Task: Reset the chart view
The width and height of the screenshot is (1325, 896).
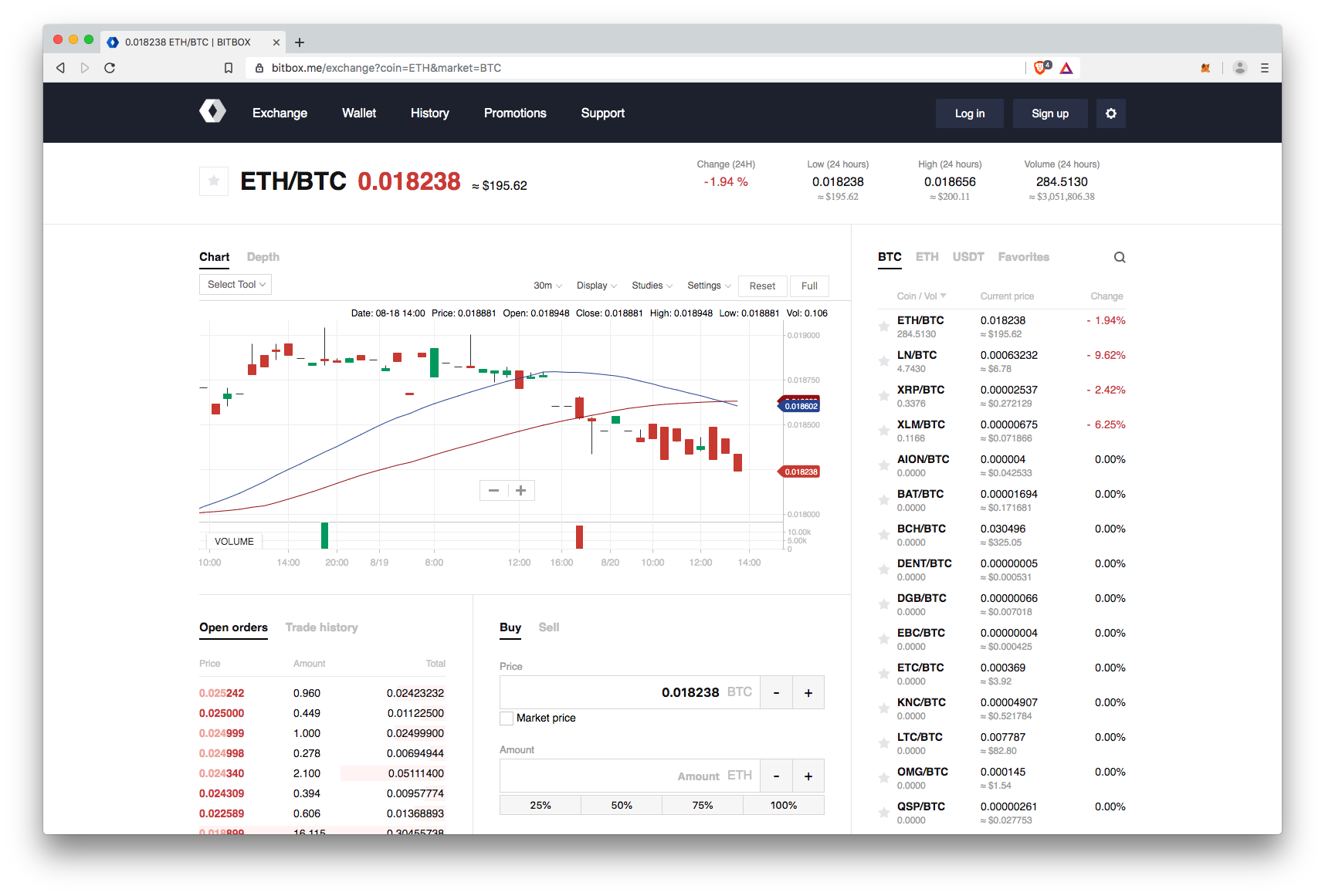Action: (762, 286)
